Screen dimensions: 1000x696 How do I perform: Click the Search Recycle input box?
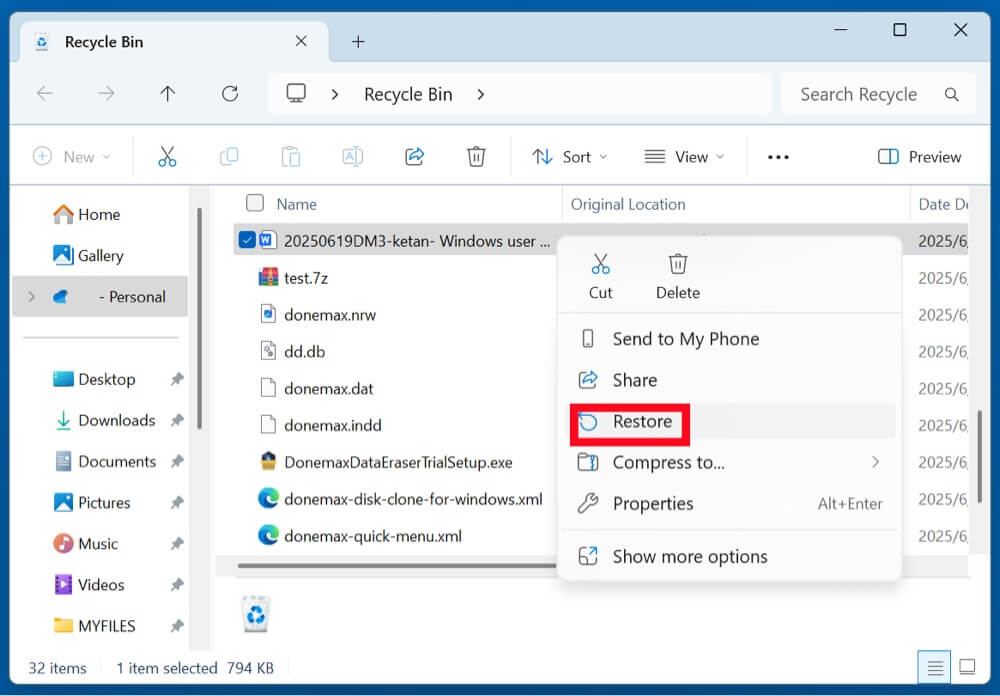(858, 94)
